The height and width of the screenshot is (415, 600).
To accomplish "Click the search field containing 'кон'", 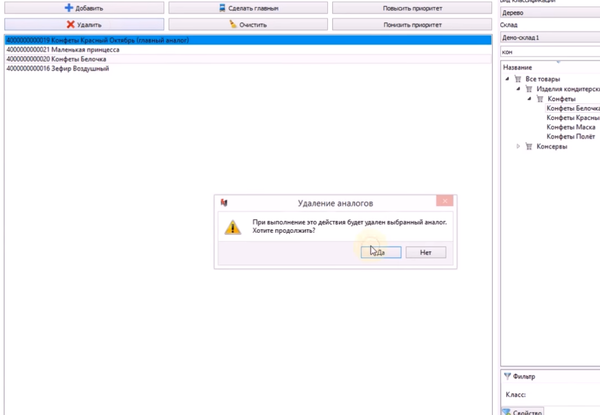I will [550, 52].
